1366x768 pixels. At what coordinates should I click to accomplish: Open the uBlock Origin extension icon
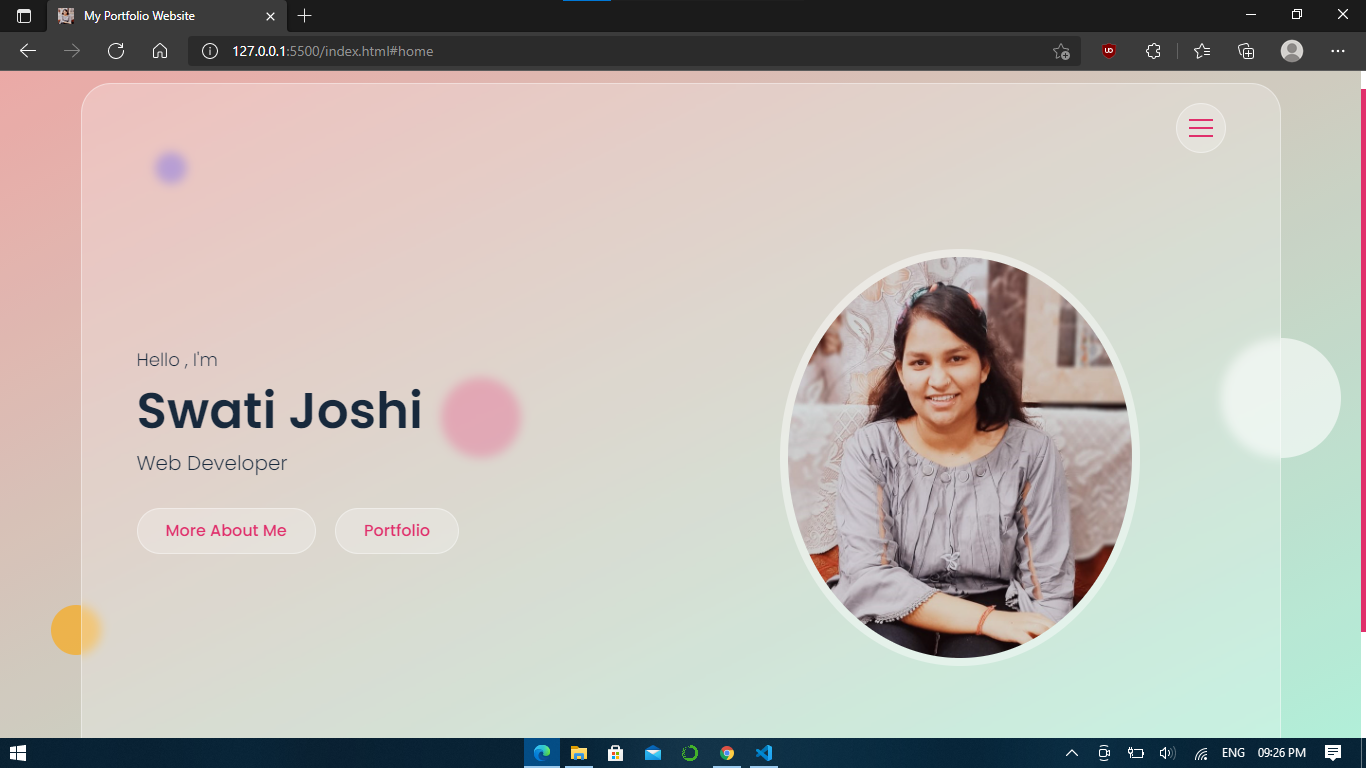1108,51
